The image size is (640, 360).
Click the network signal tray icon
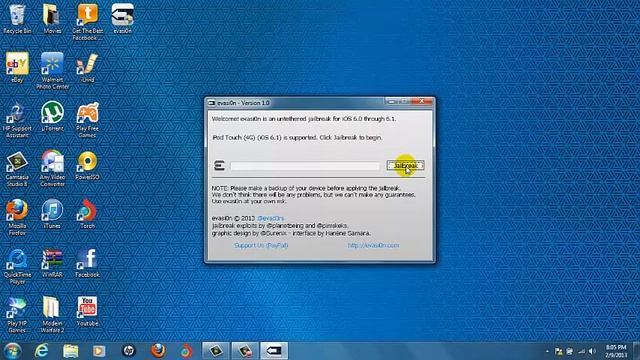pos(581,351)
